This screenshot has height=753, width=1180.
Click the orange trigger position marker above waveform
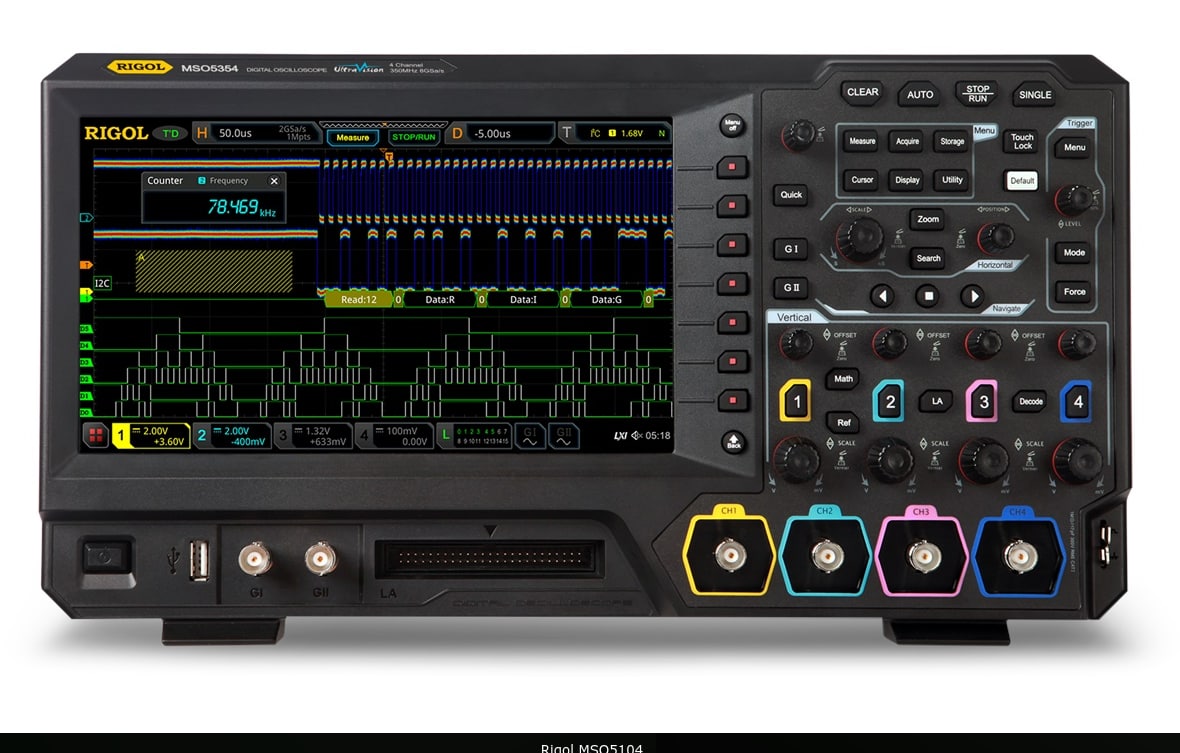click(x=388, y=156)
